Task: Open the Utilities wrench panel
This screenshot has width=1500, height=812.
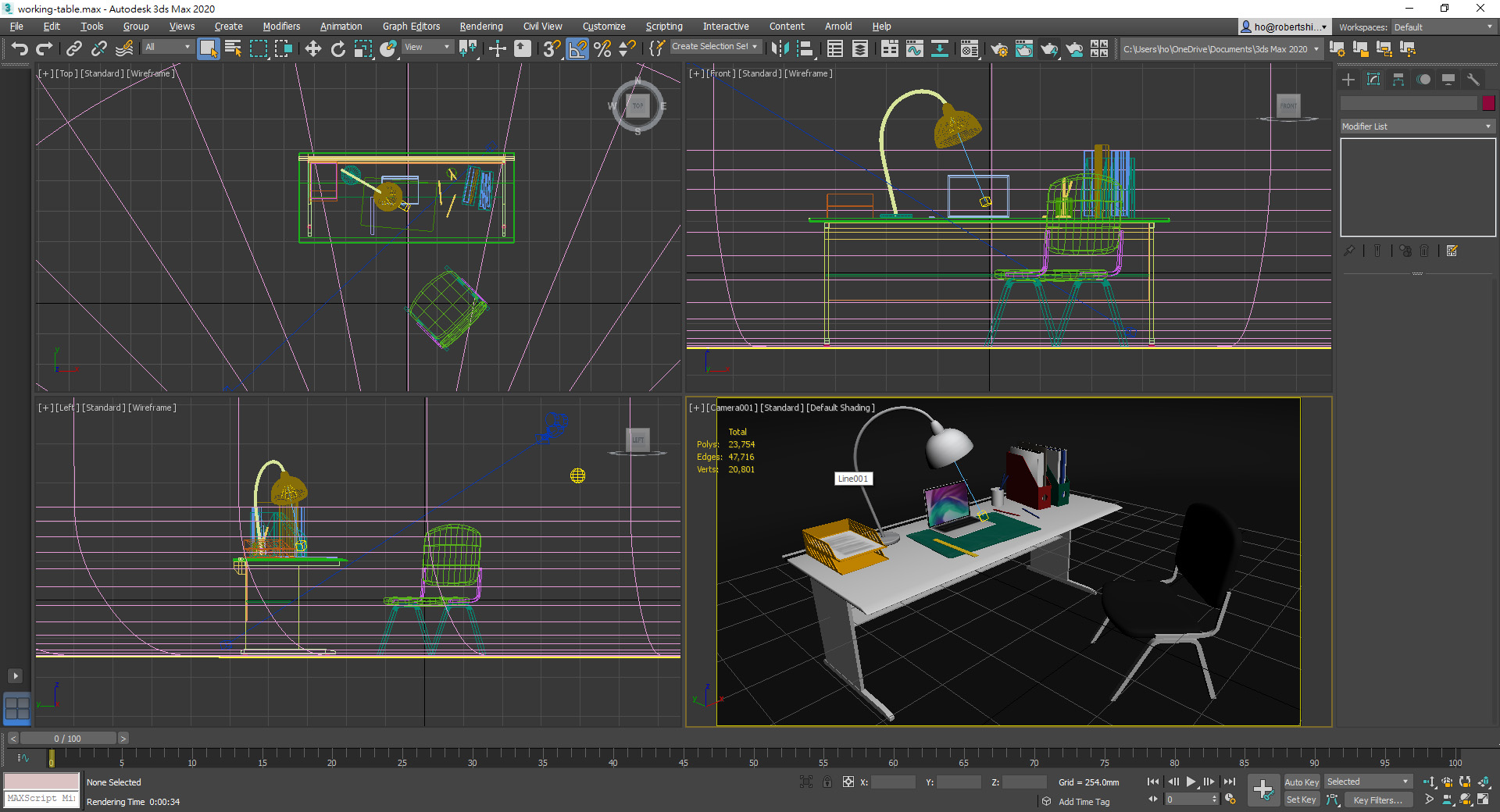Action: [x=1473, y=80]
